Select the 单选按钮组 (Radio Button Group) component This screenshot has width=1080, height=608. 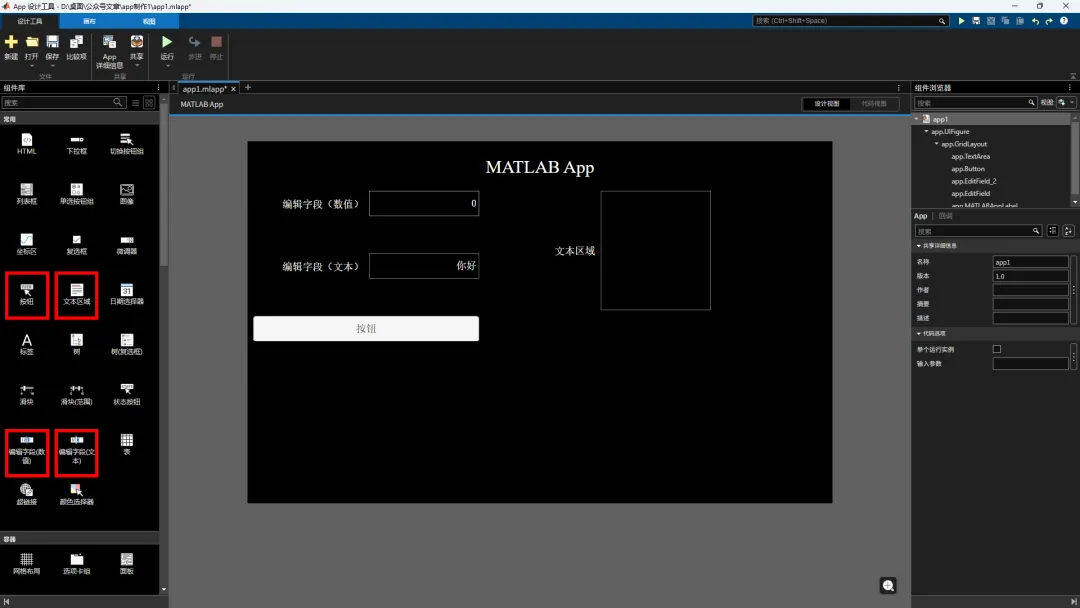point(76,194)
